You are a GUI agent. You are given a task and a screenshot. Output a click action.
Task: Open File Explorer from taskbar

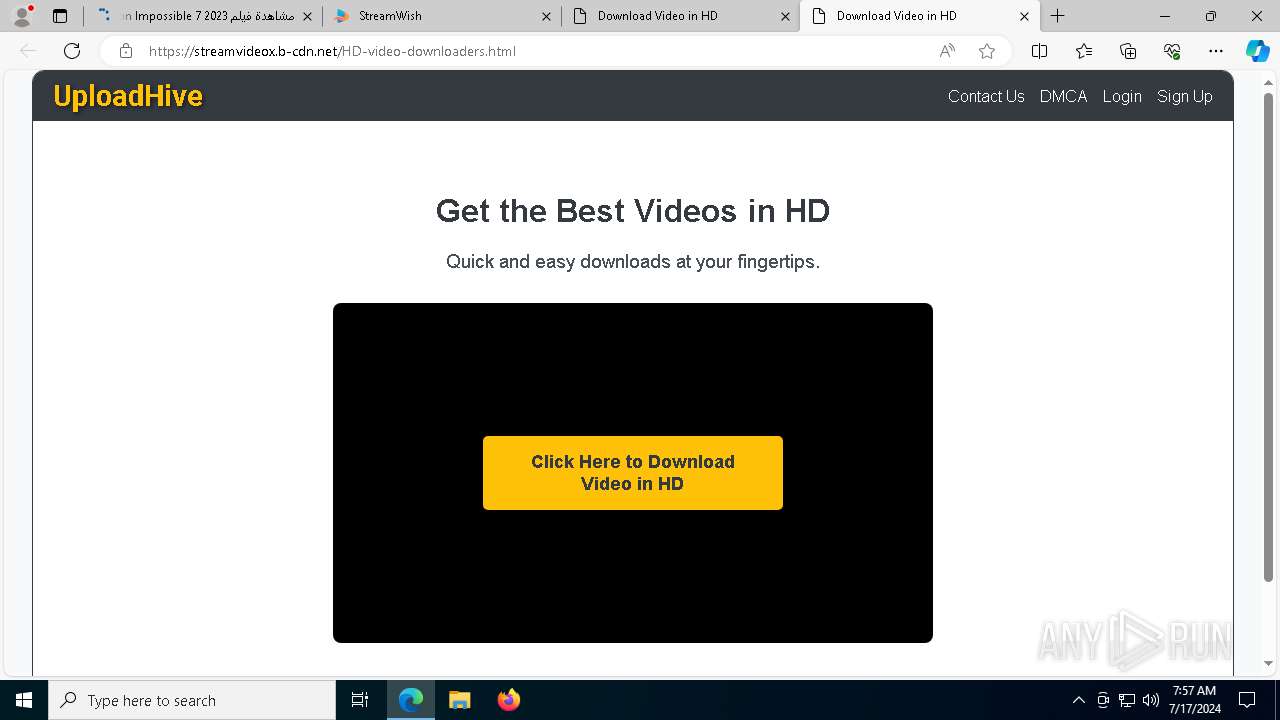[x=460, y=700]
